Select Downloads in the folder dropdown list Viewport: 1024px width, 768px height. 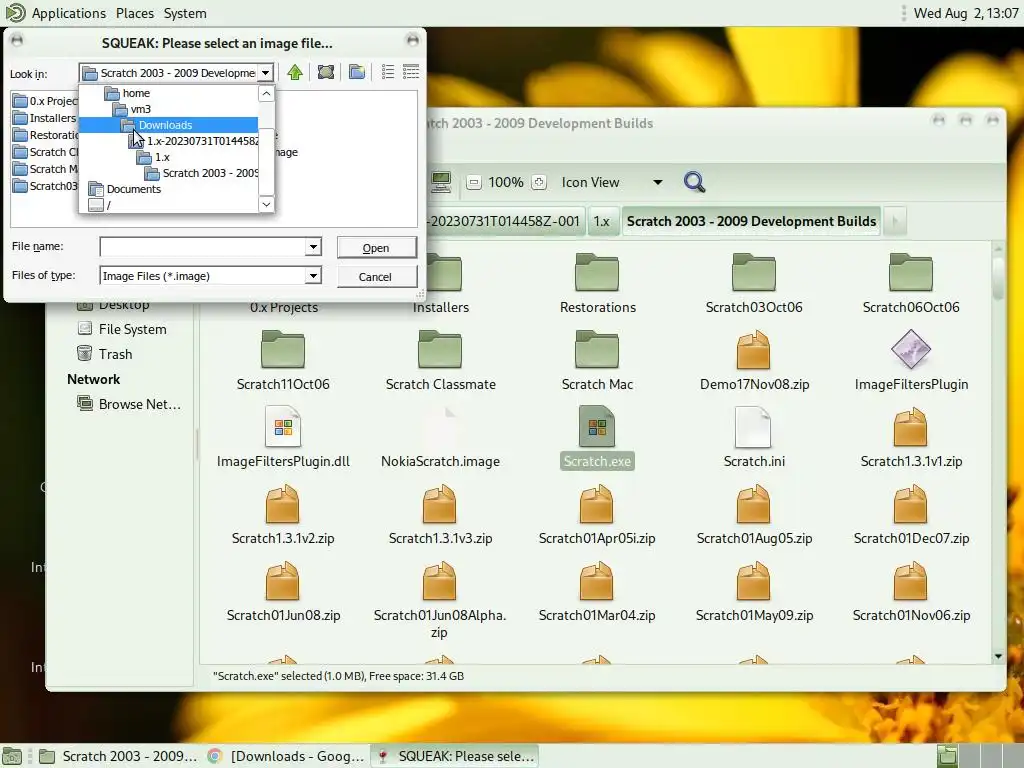(168, 125)
